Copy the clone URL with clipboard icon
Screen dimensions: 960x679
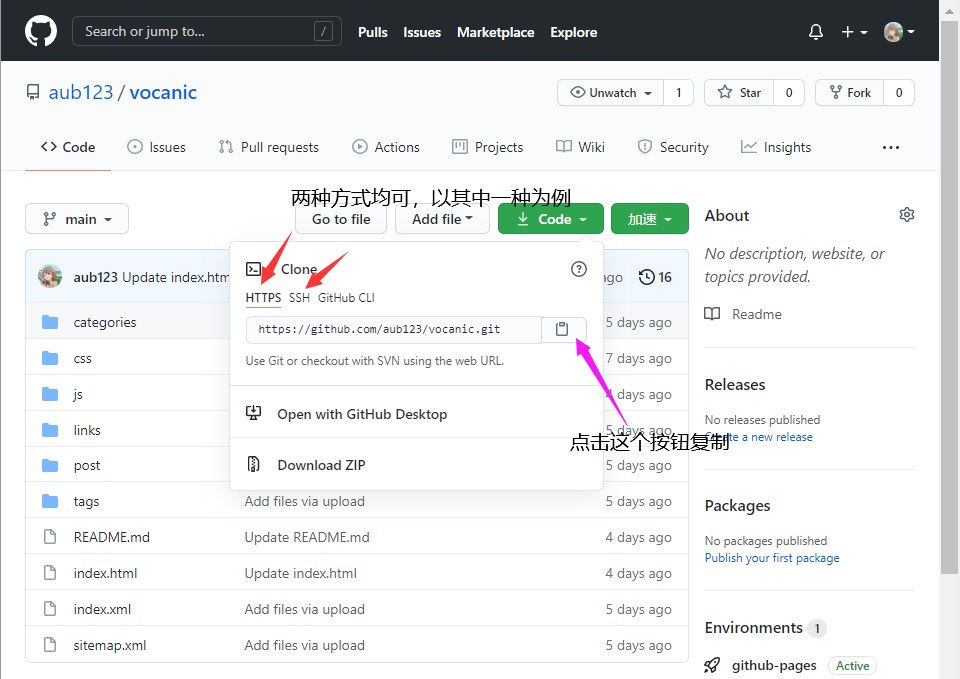(563, 329)
